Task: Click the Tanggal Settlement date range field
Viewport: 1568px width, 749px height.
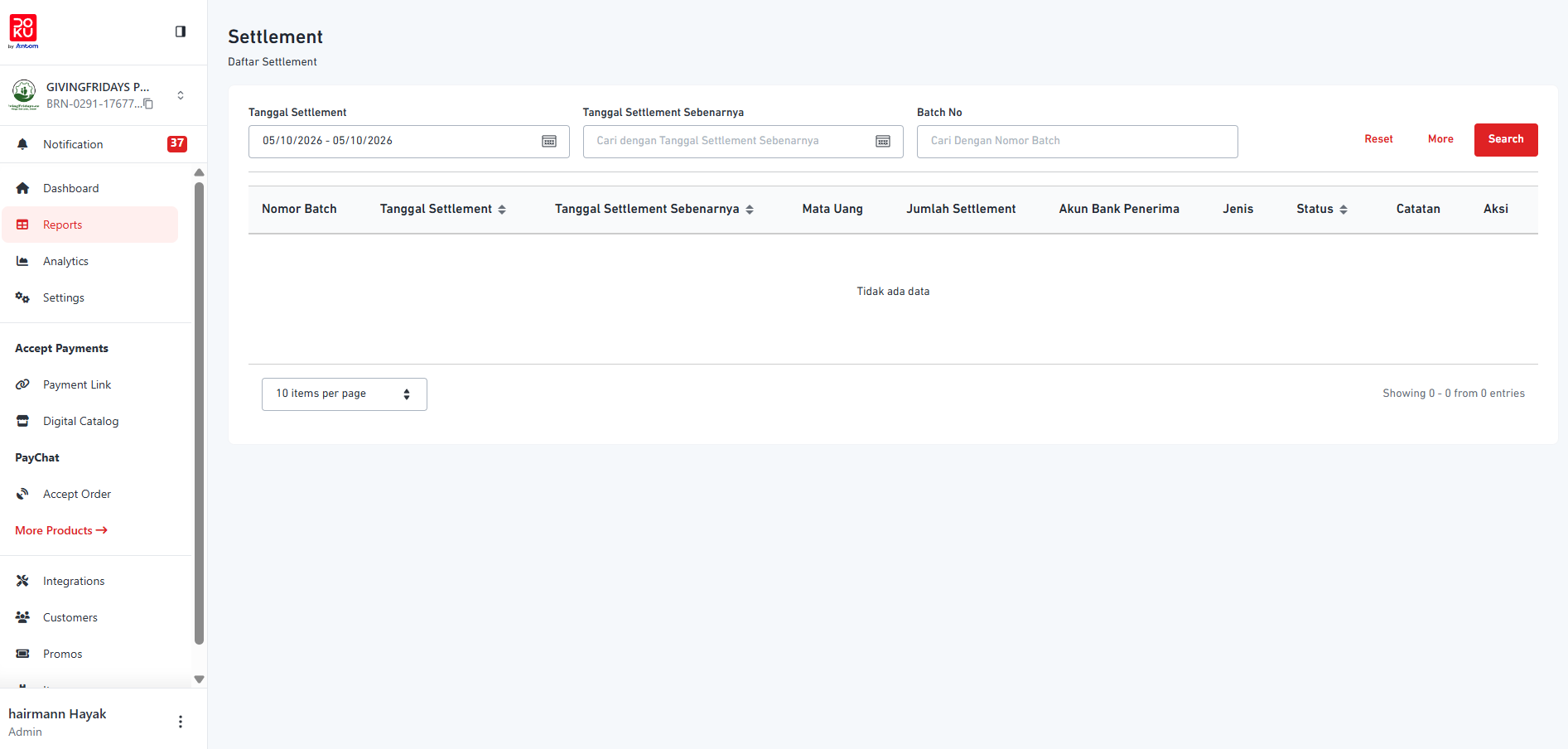Action: pyautogui.click(x=408, y=141)
